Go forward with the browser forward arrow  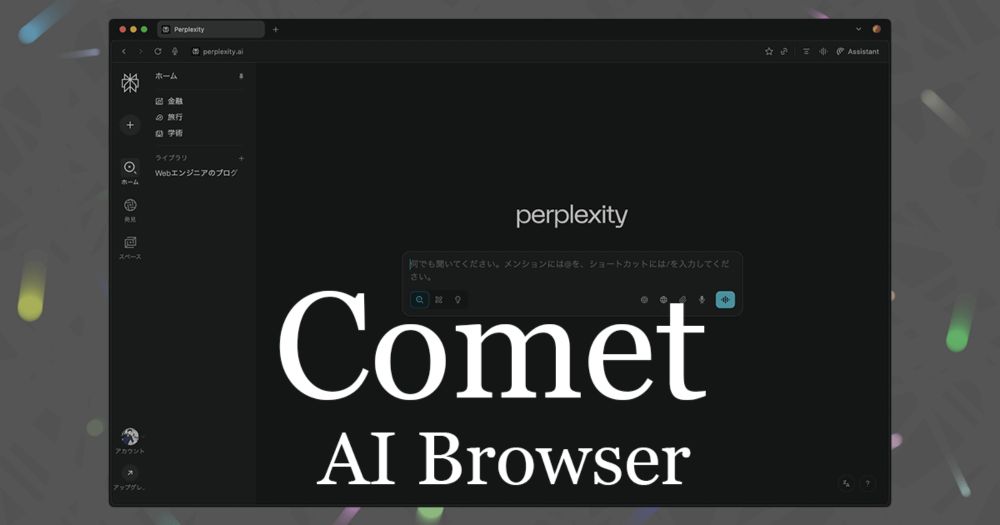pos(140,52)
